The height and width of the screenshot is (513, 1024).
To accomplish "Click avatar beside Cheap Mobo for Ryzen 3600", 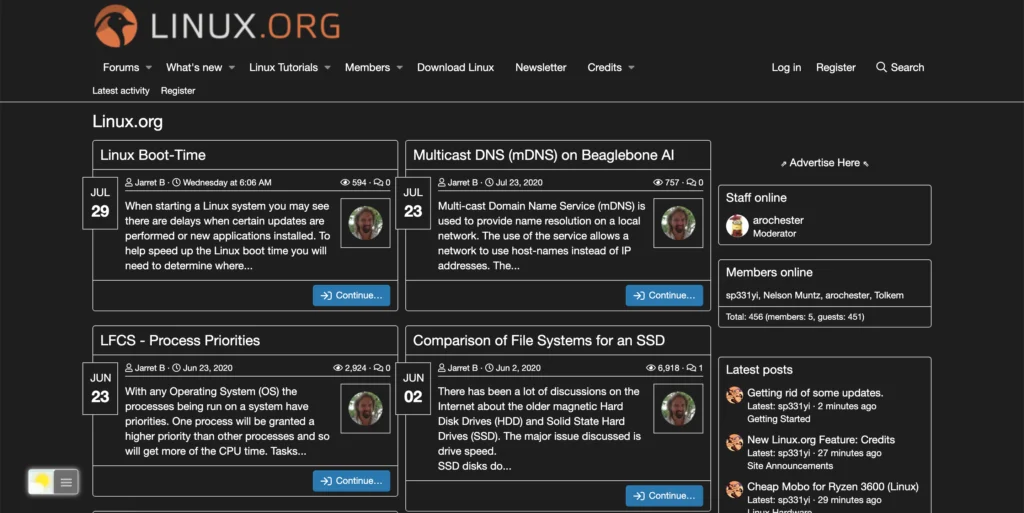I will (735, 489).
